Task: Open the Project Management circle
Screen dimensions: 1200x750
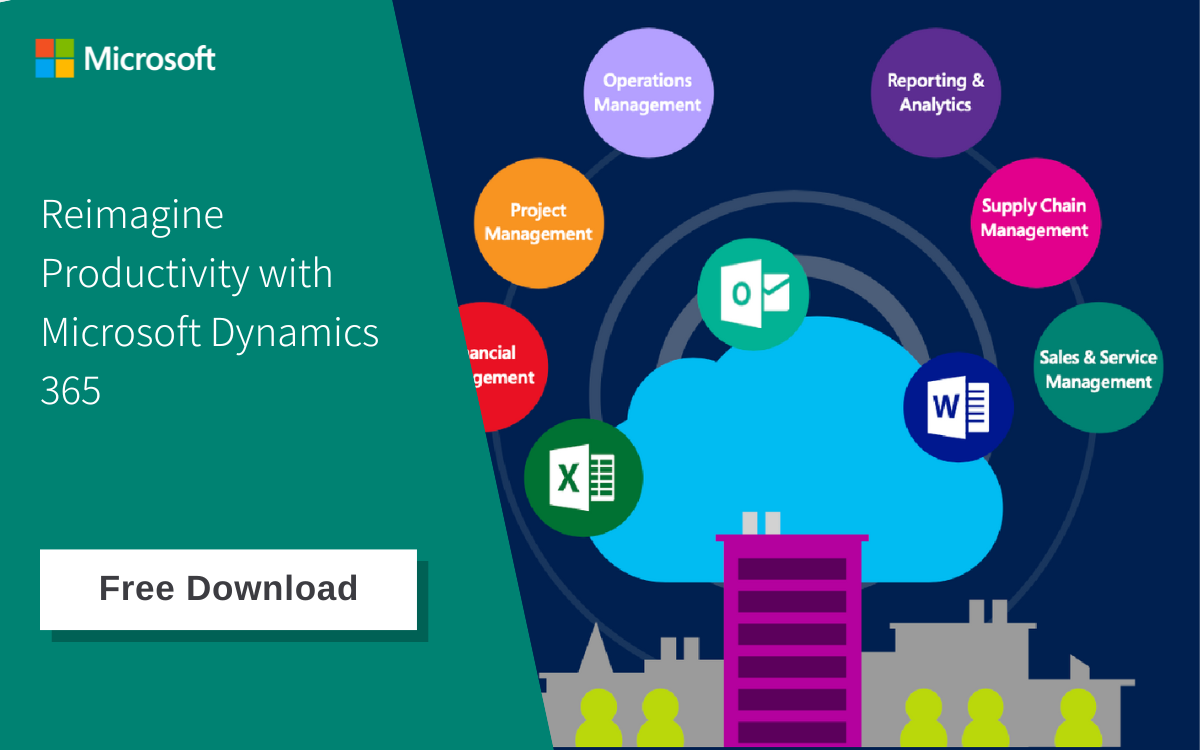Action: coord(539,222)
